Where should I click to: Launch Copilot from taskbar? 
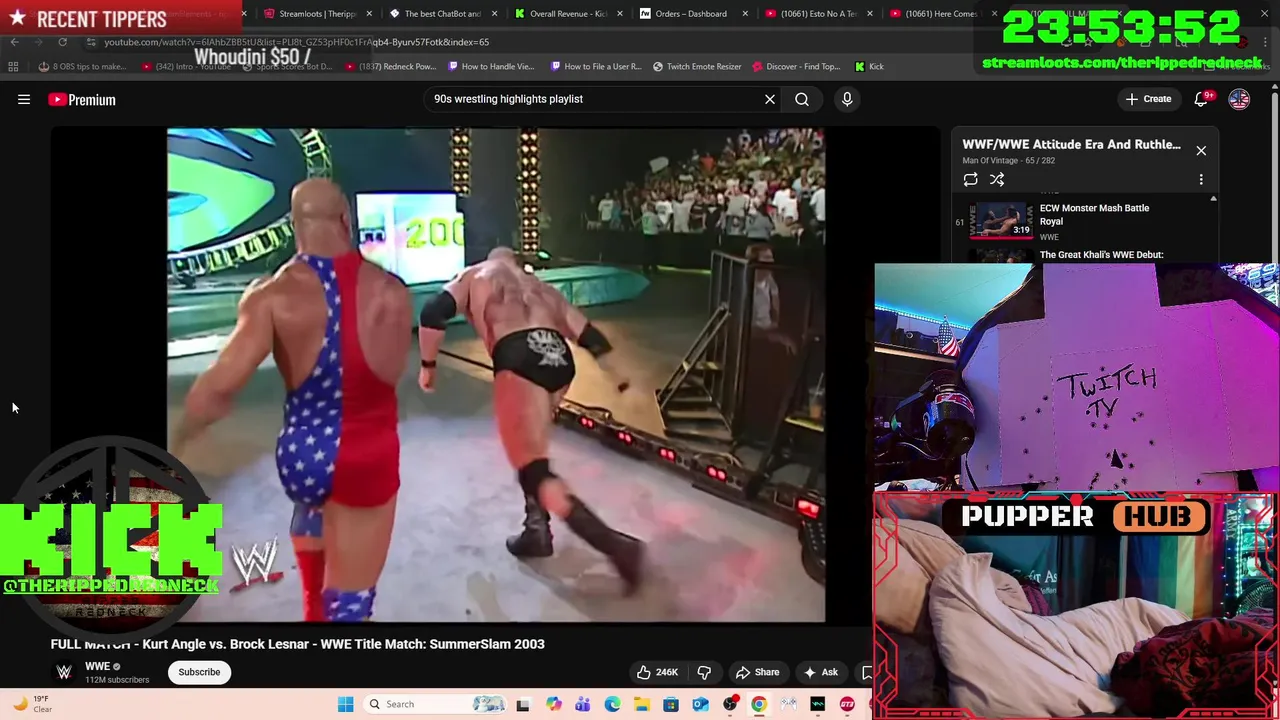click(553, 704)
